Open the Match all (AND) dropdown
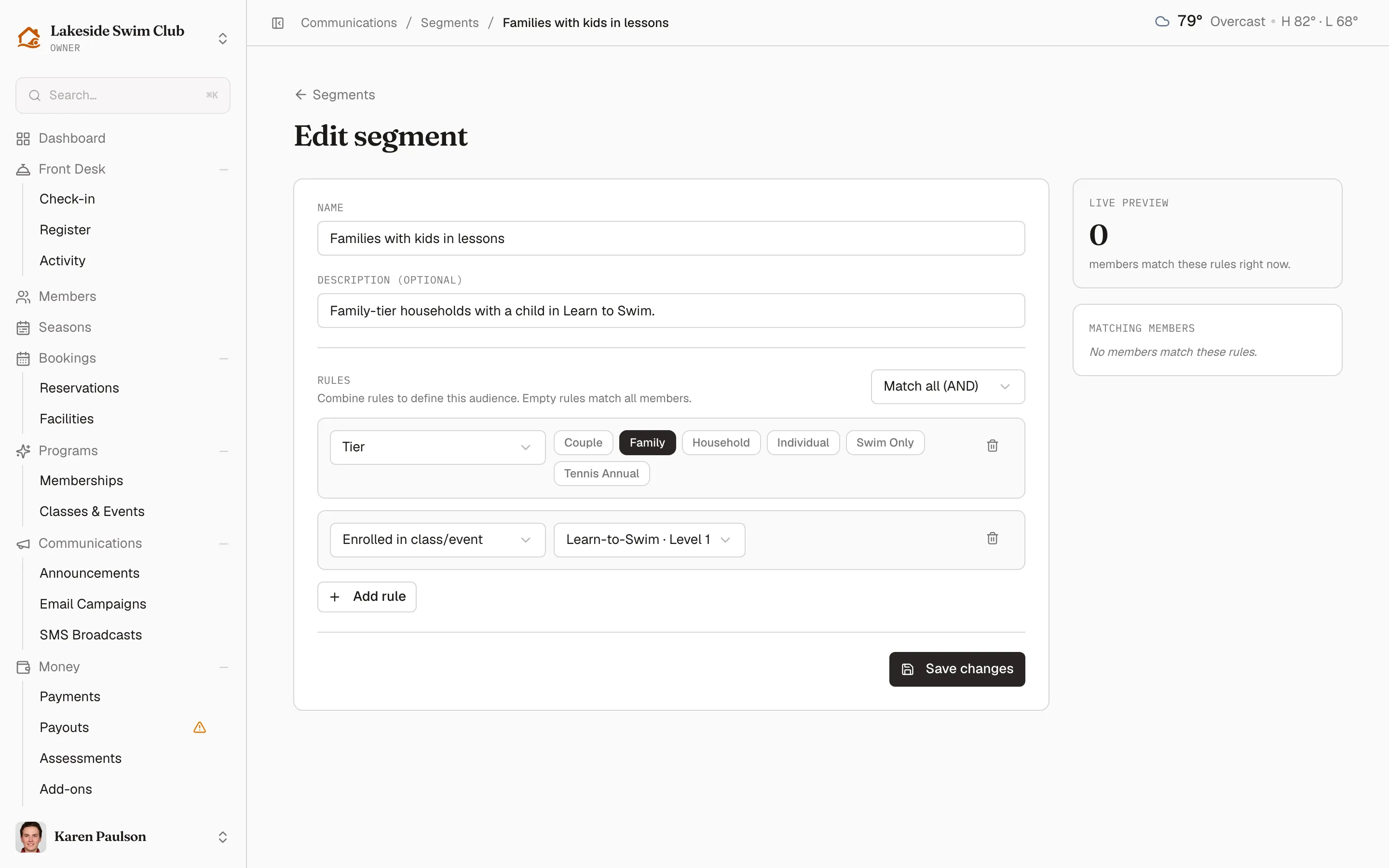Image resolution: width=1389 pixels, height=868 pixels. pyautogui.click(x=948, y=386)
